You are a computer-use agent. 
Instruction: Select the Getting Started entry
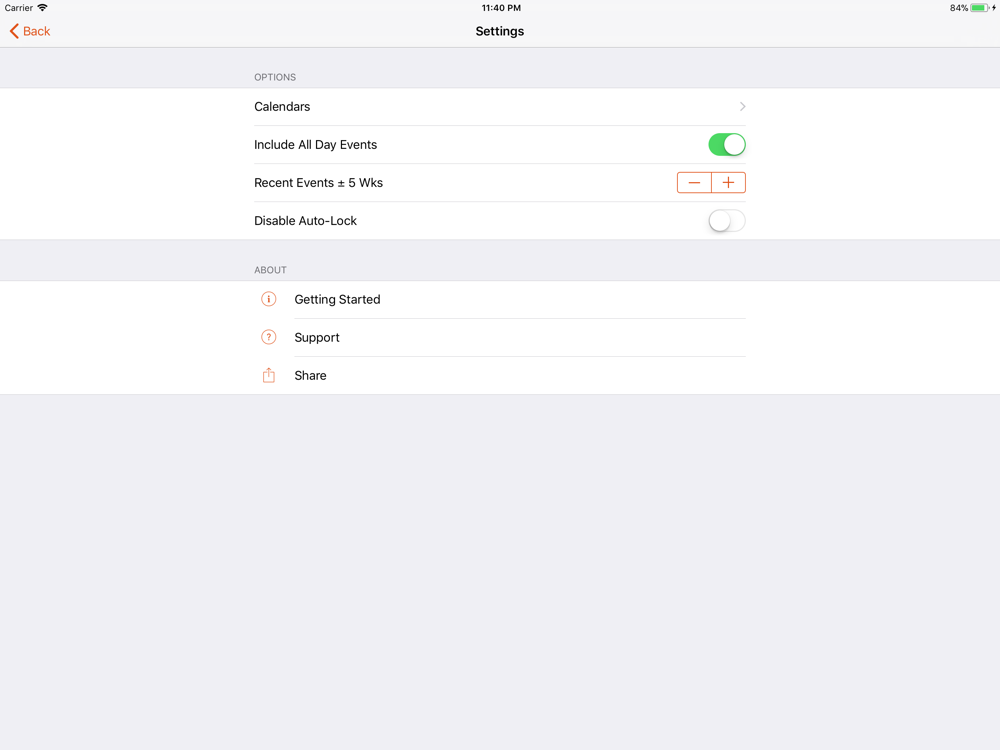500,299
